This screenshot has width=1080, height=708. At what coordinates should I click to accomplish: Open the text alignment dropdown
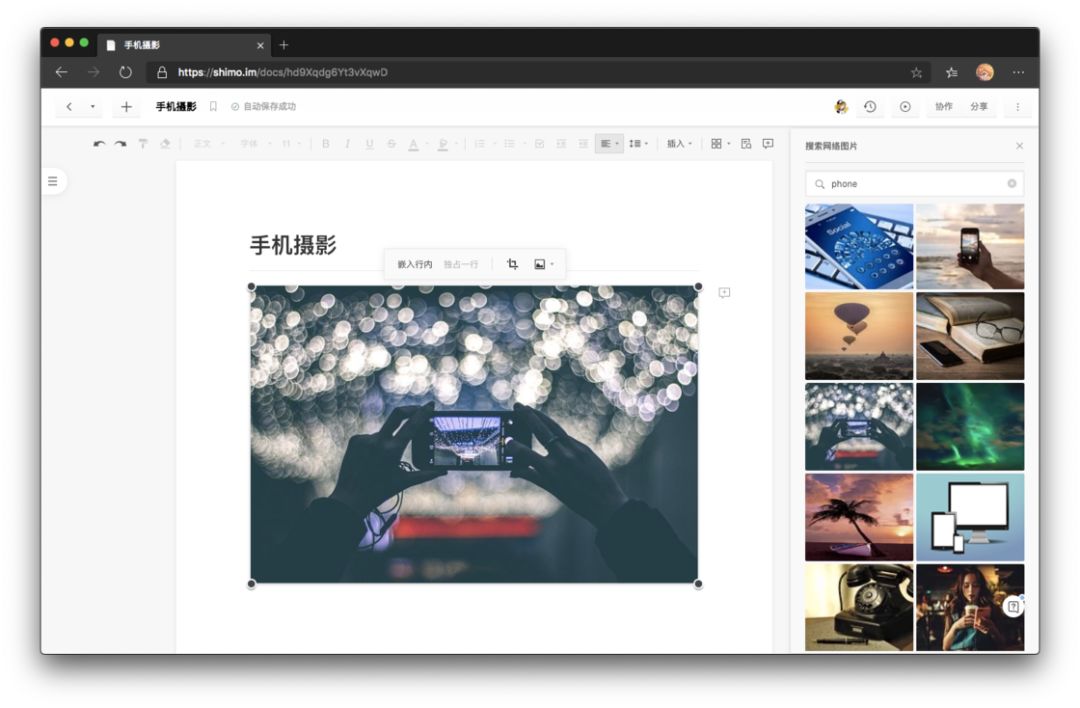(610, 144)
